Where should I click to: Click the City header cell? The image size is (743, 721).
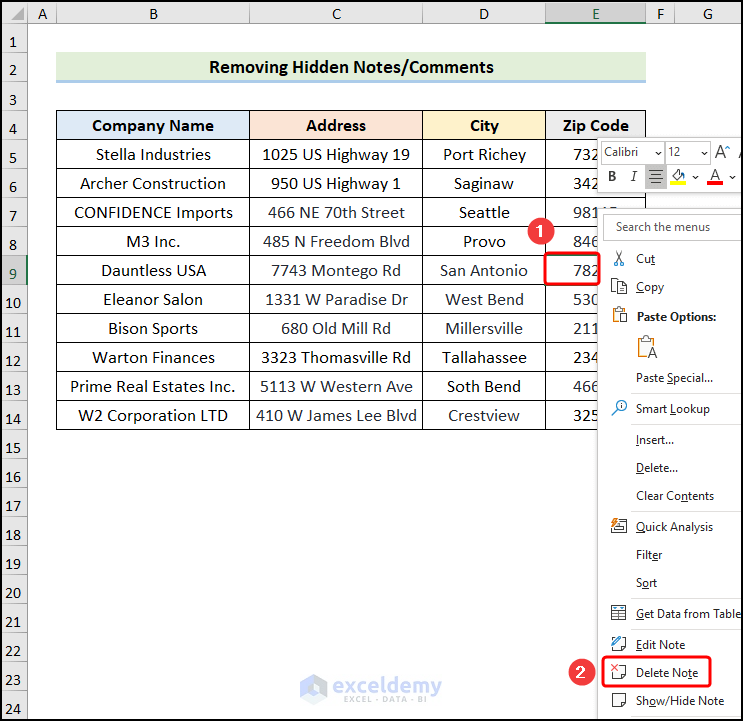(x=484, y=126)
